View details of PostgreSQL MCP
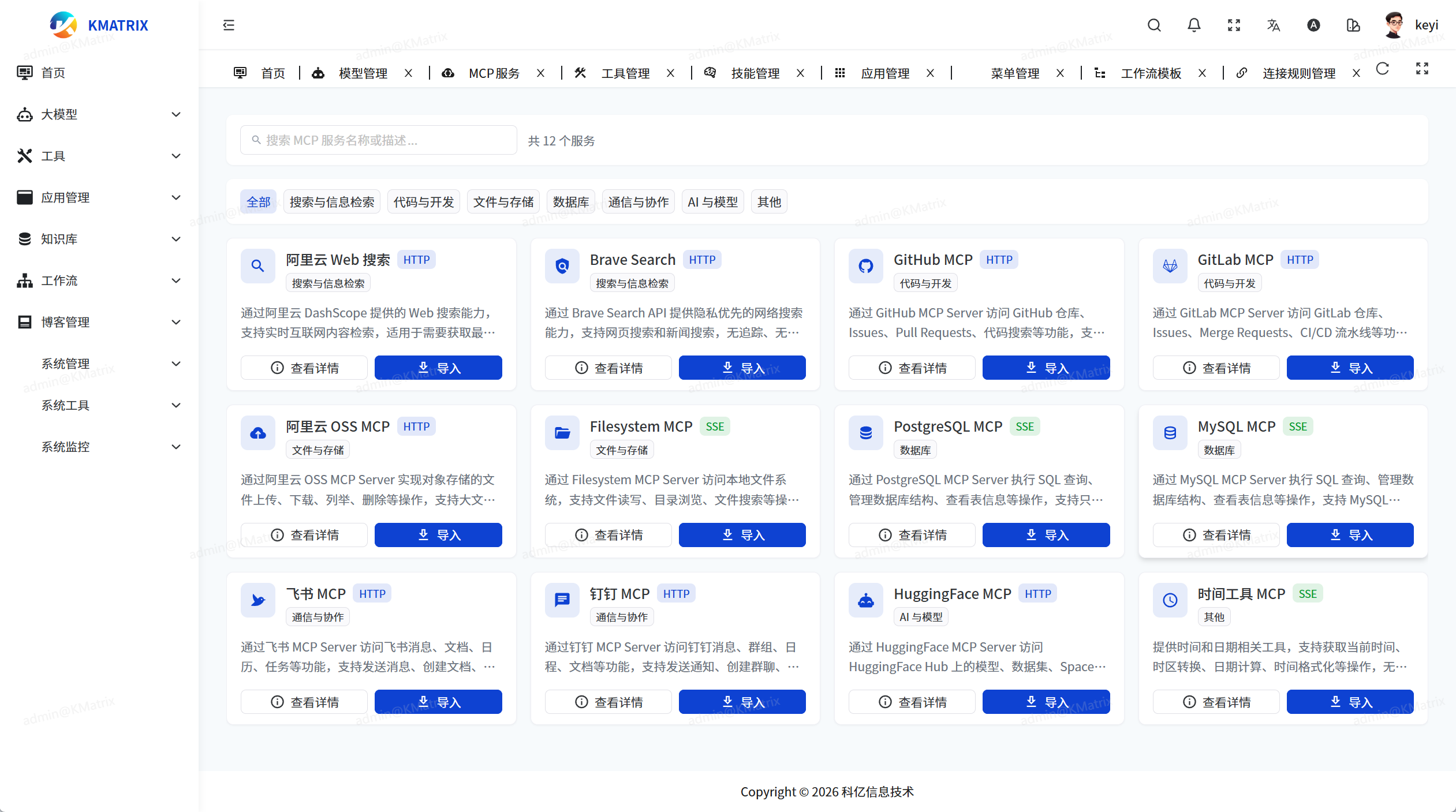 (x=912, y=535)
